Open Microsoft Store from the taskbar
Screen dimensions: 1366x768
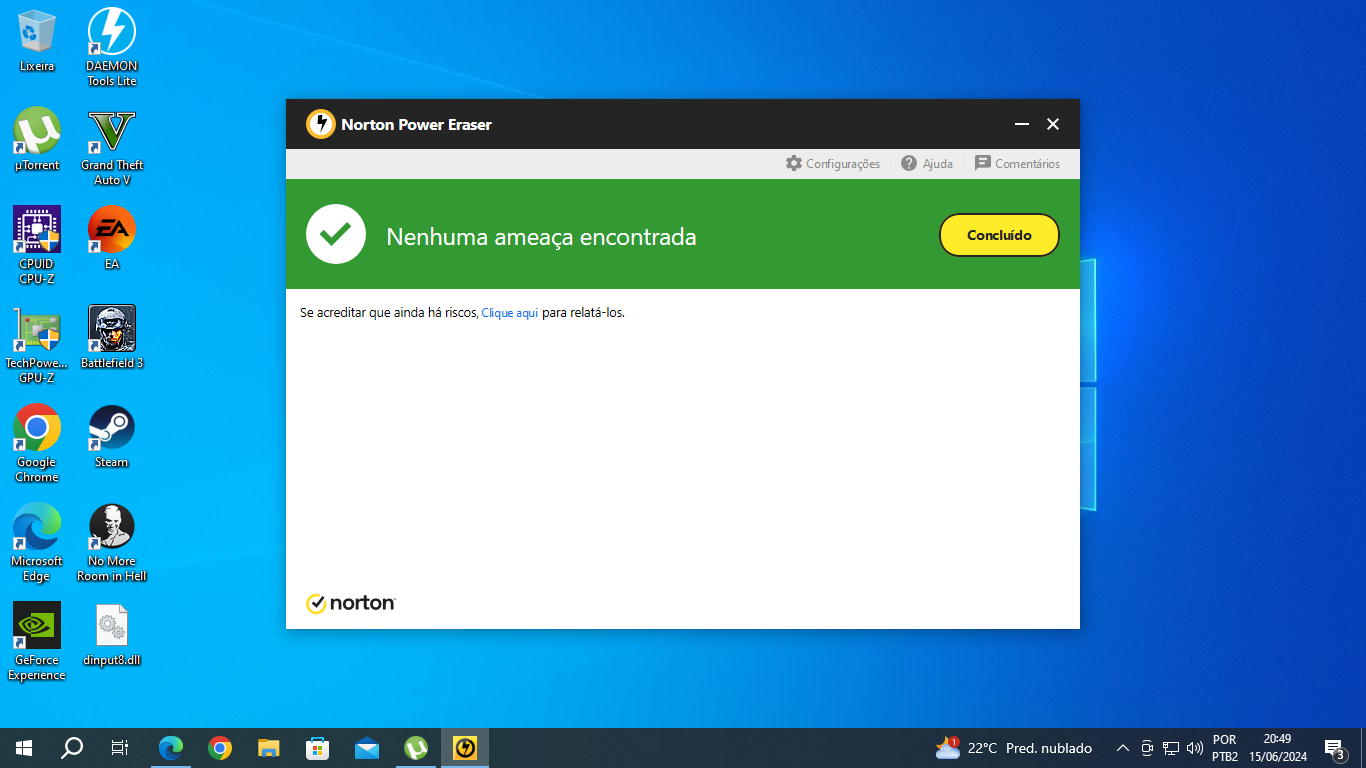pyautogui.click(x=318, y=748)
